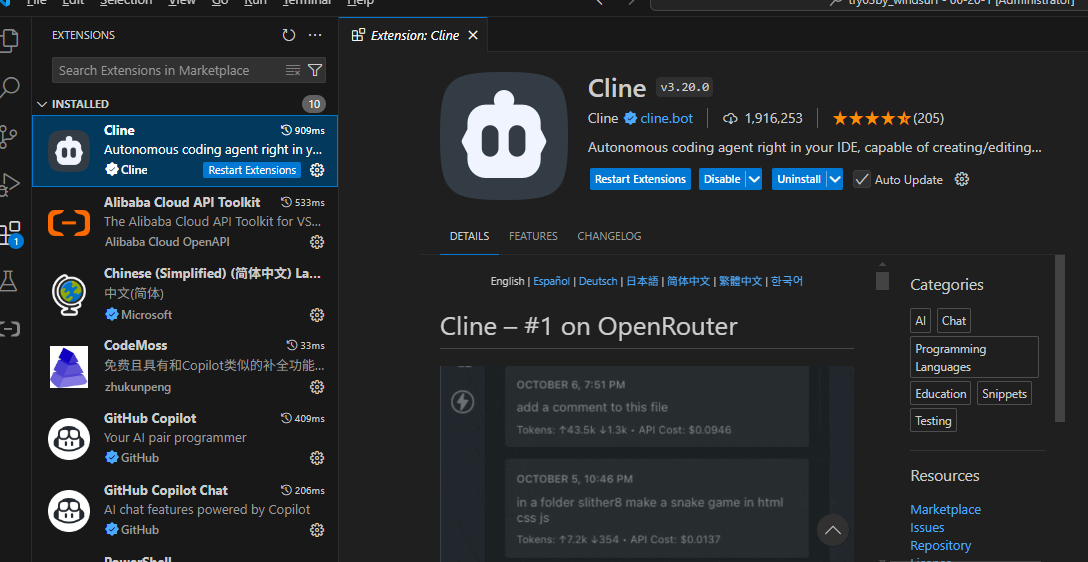This screenshot has height=562, width=1088.
Task: Select the Testing category tag
Action: point(933,420)
